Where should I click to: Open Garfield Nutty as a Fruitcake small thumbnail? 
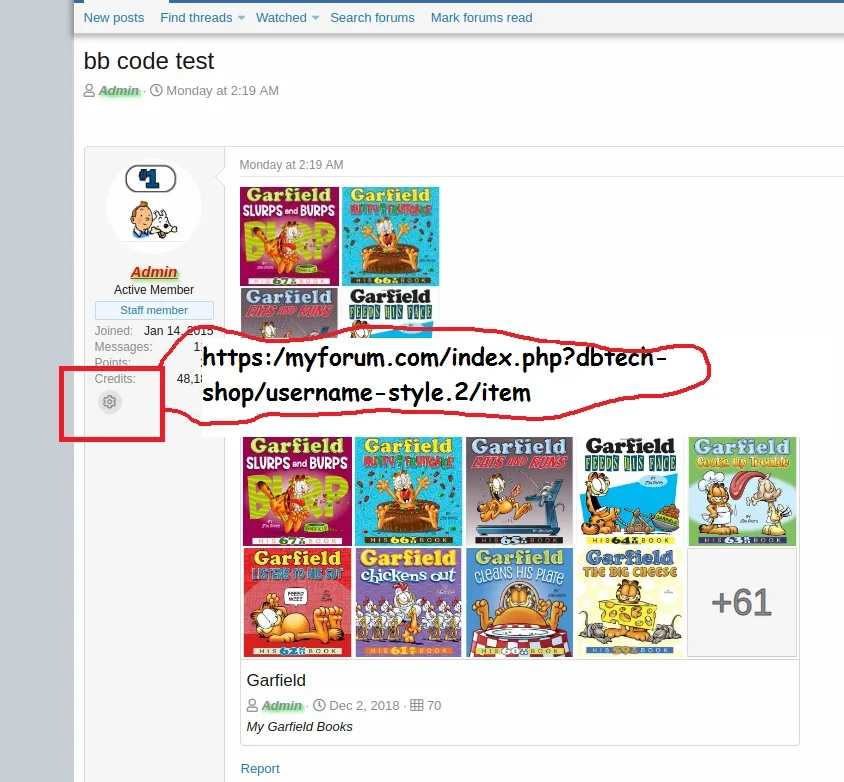coord(390,236)
